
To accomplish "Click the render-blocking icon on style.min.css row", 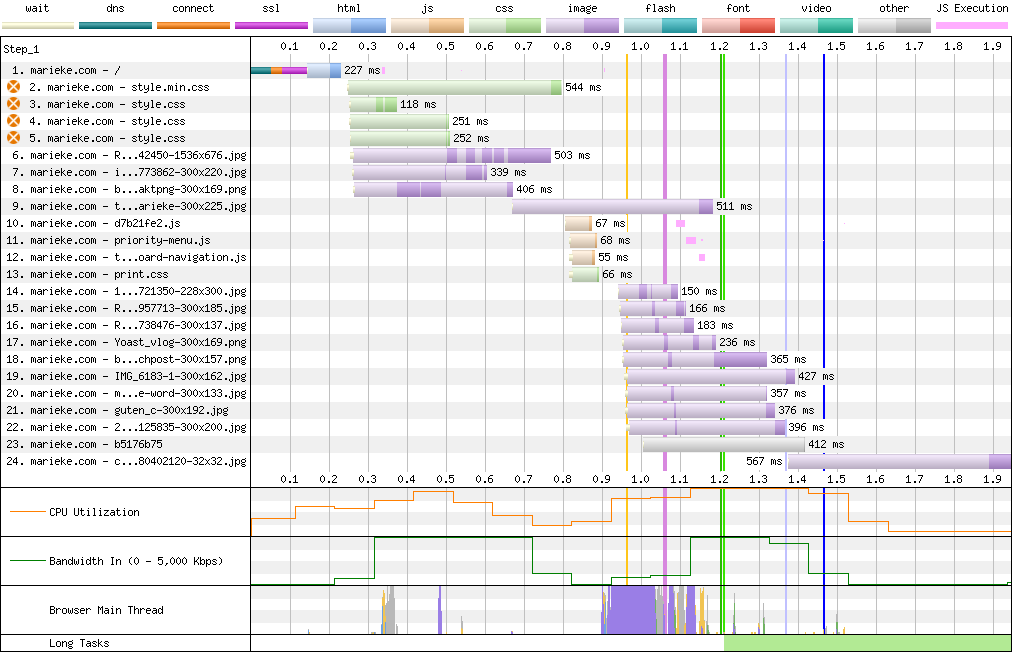I will (x=13, y=87).
